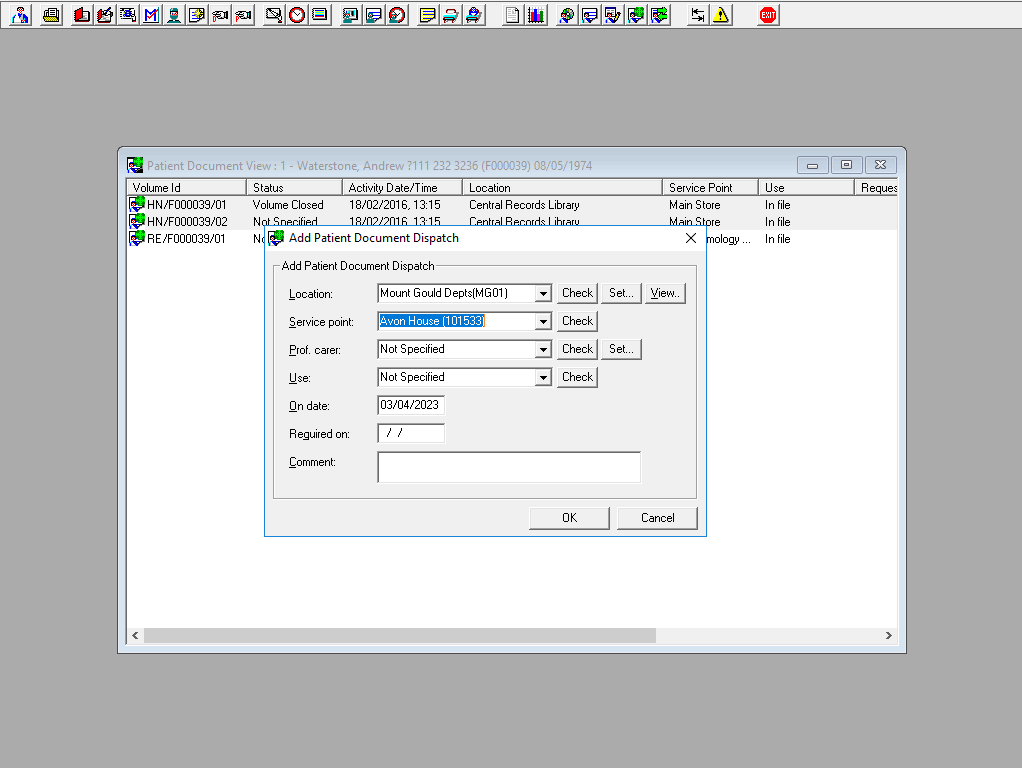Click Check button next to Service point
This screenshot has height=768, width=1022.
tap(577, 321)
